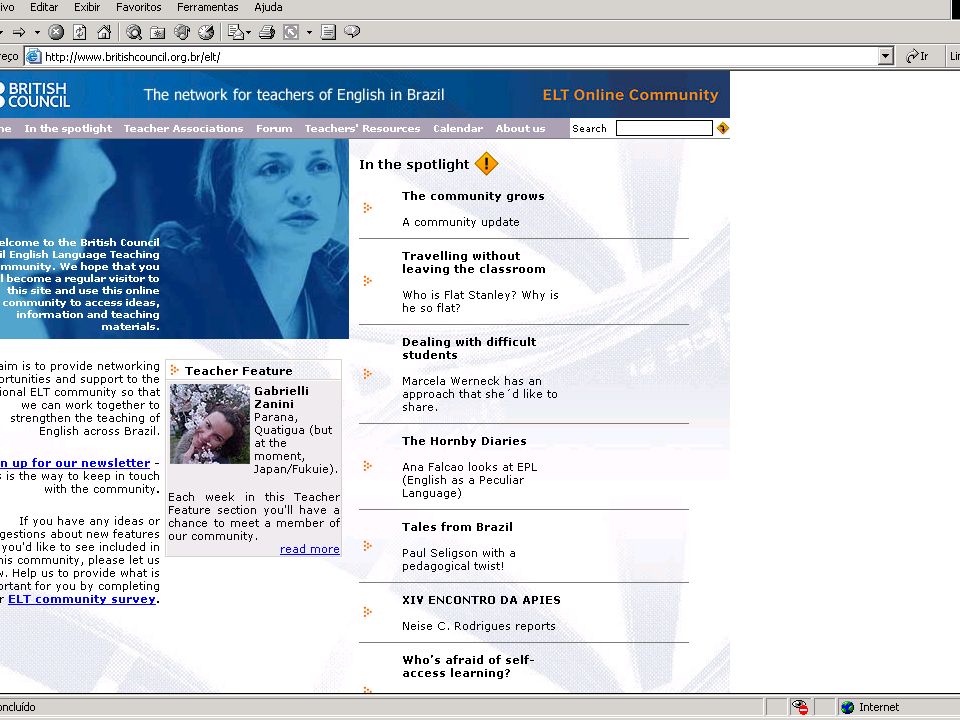Image resolution: width=960 pixels, height=720 pixels.
Task: Open the address bar history dropdown
Action: pyautogui.click(x=885, y=56)
